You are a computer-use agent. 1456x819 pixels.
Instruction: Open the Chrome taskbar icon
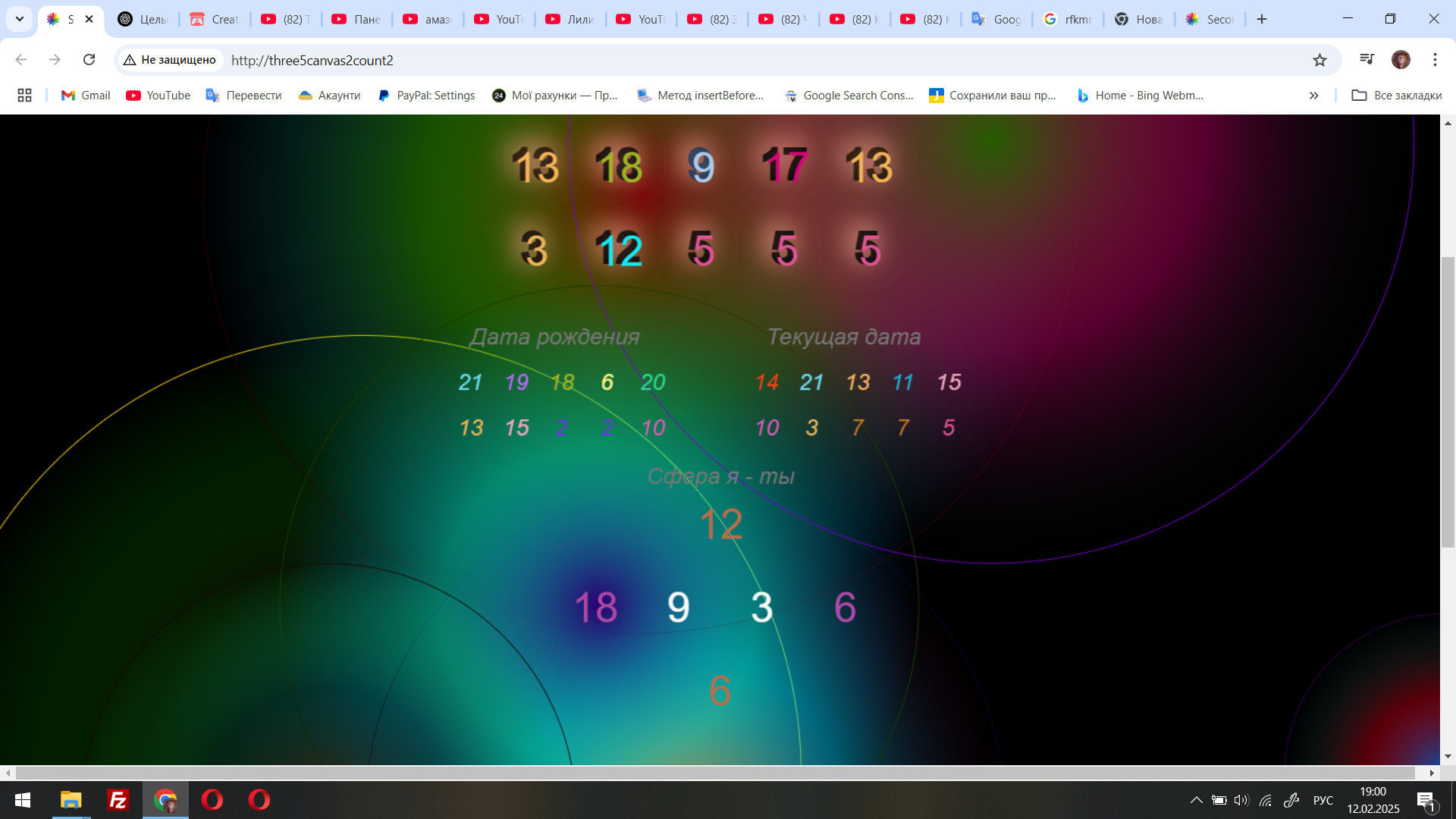click(165, 800)
